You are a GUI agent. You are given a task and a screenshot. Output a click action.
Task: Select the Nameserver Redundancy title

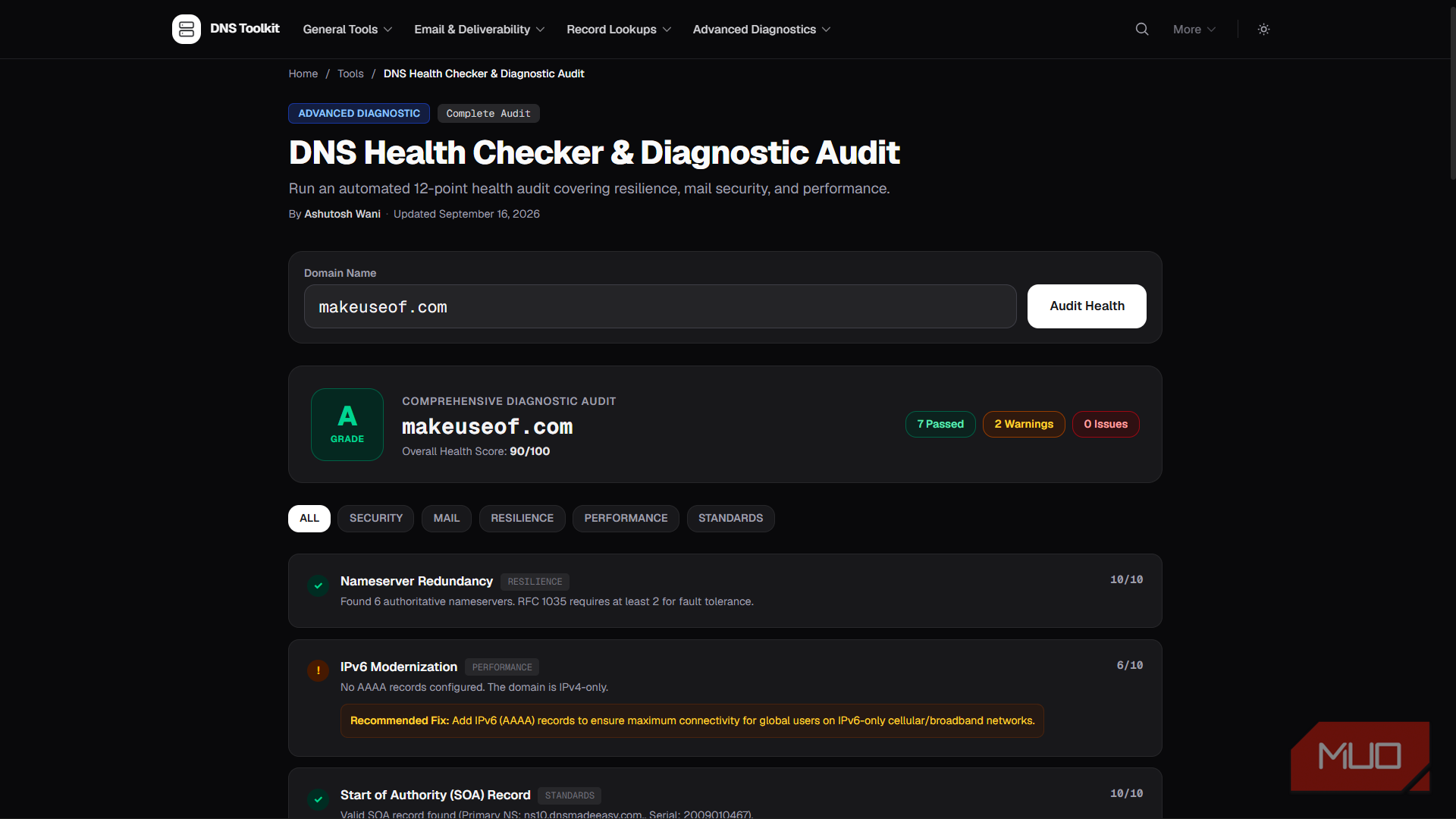pyautogui.click(x=416, y=582)
